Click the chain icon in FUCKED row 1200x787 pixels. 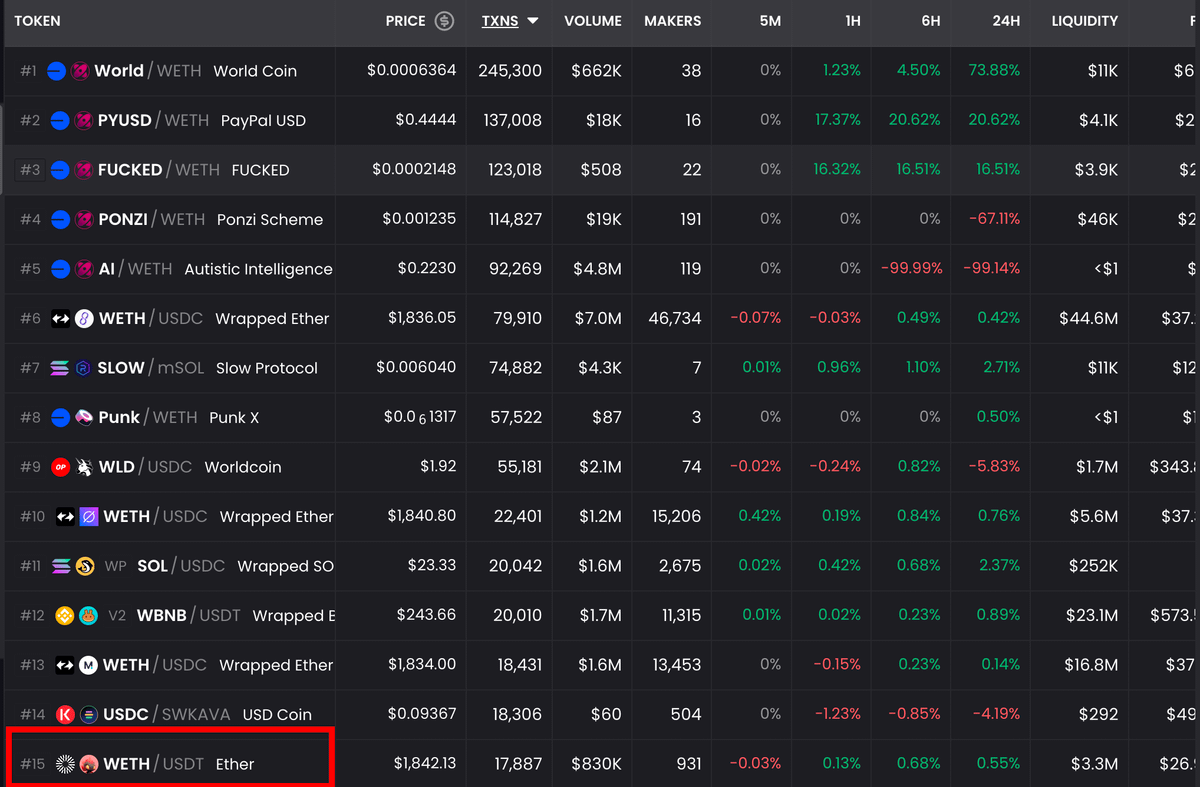(x=60, y=170)
